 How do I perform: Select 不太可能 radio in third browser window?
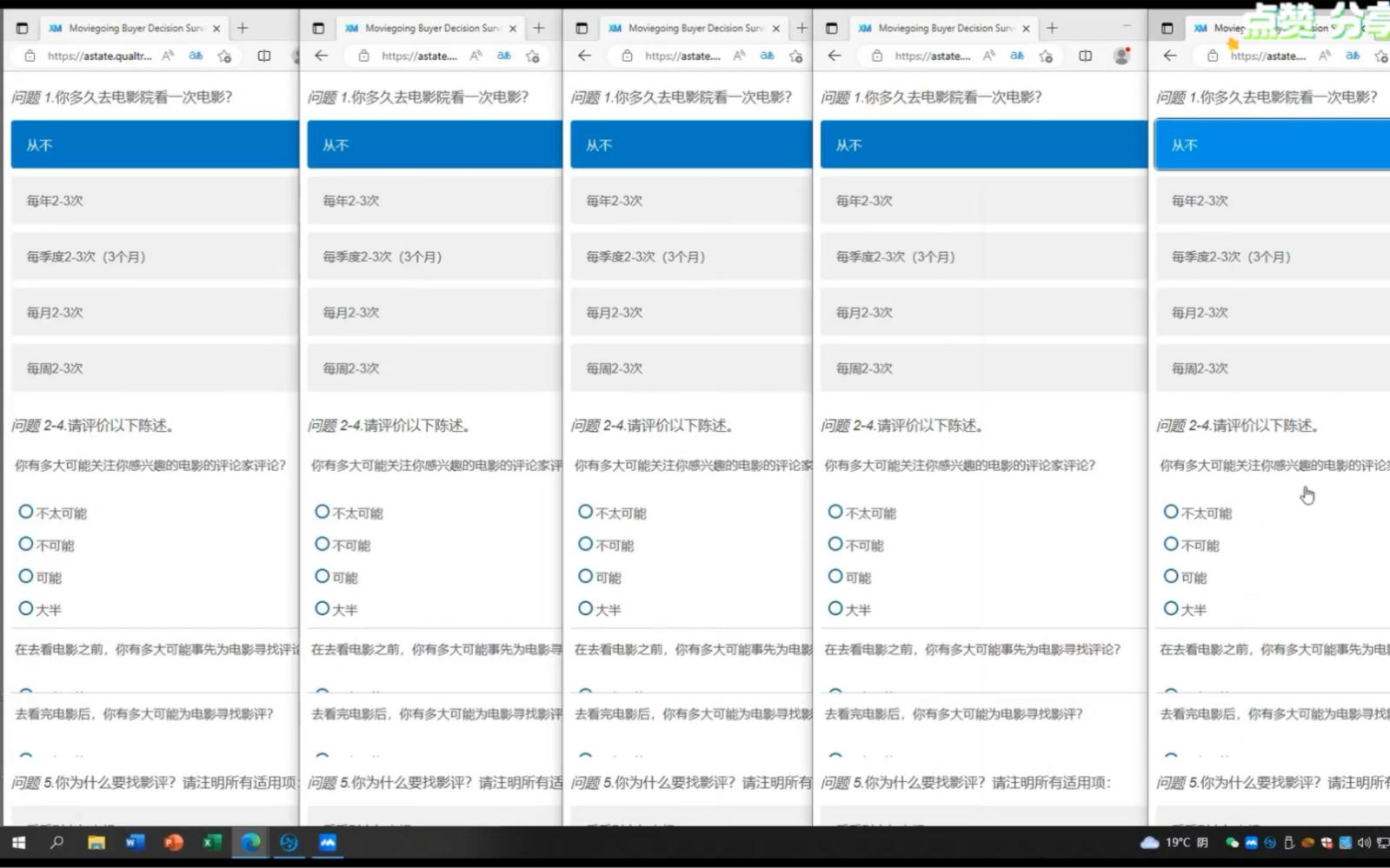[586, 513]
